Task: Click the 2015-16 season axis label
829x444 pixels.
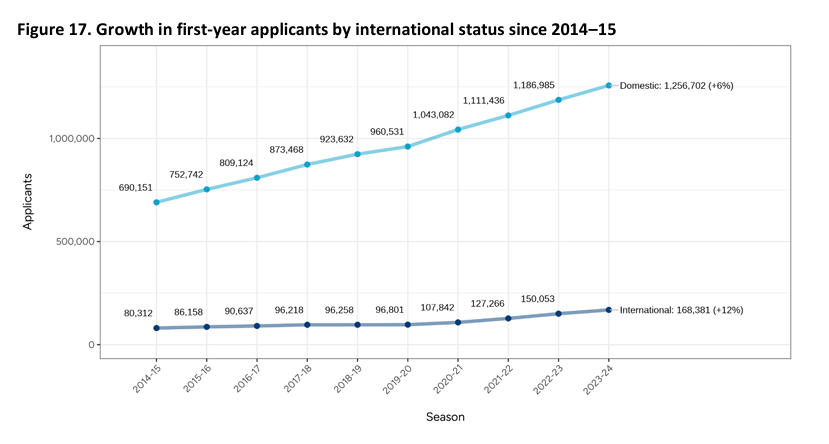Action: pos(197,378)
